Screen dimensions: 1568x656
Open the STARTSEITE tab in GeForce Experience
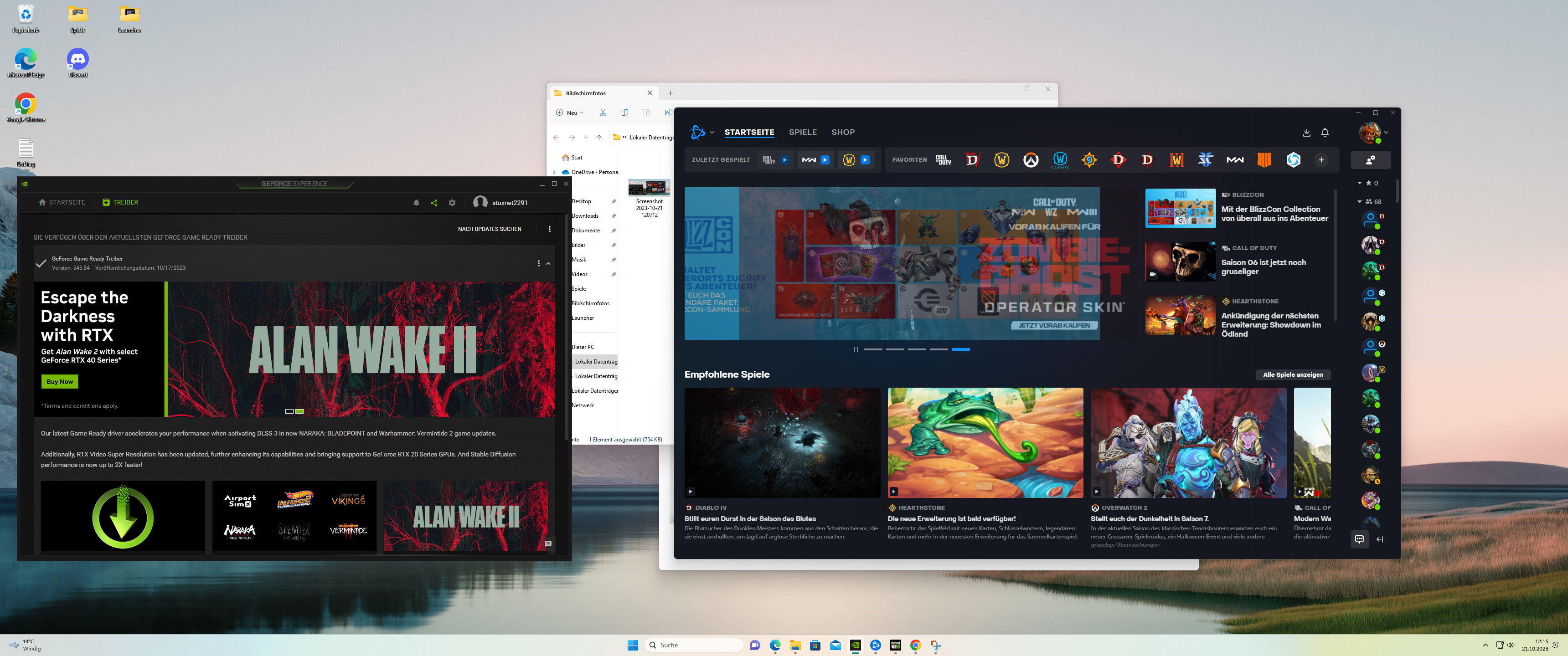click(62, 203)
